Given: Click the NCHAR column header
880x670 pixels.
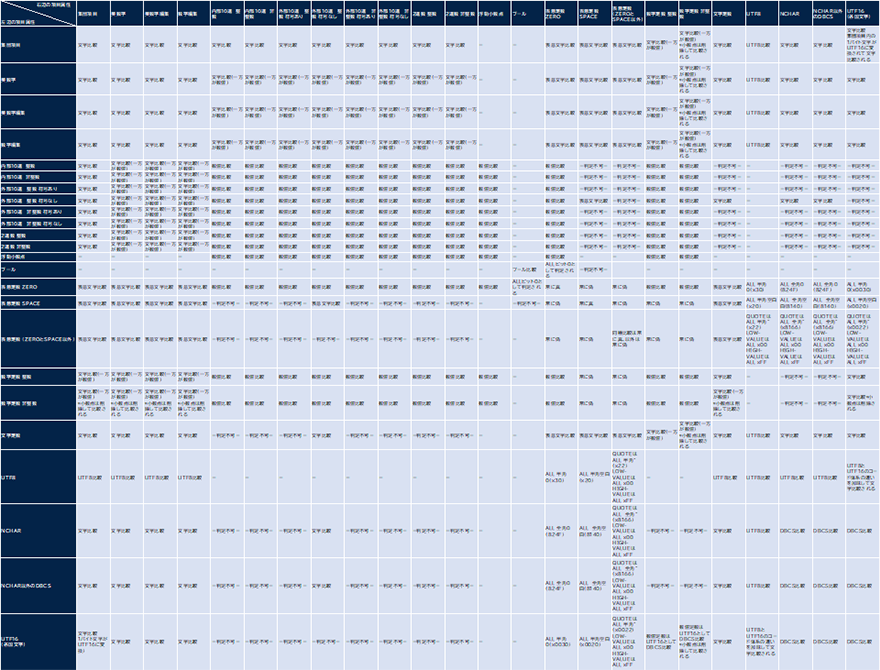Looking at the screenshot, I should click(x=792, y=17).
